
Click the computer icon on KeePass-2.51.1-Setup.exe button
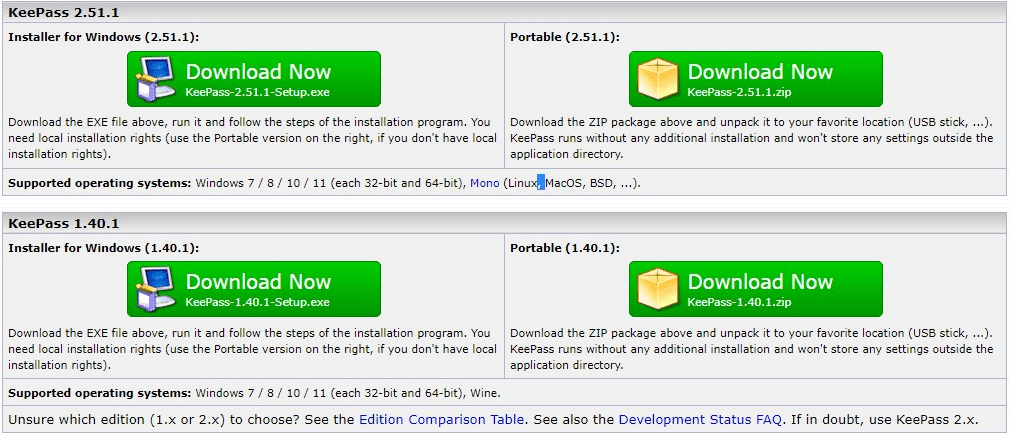point(155,79)
